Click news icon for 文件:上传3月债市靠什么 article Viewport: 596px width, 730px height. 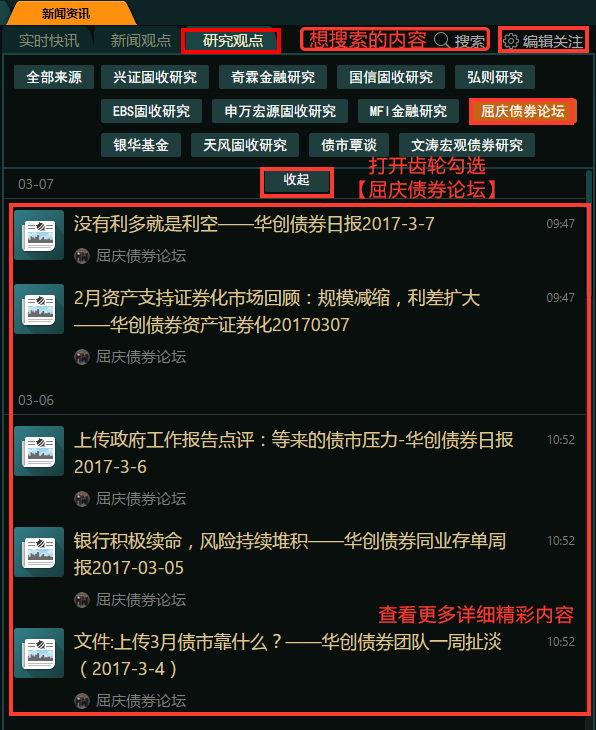39,653
